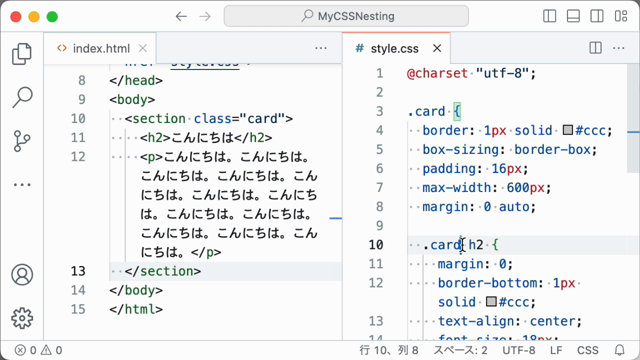This screenshot has width=640, height=360.
Task: Open errors and warnings problems indicator
Action: pyautogui.click(x=38, y=350)
